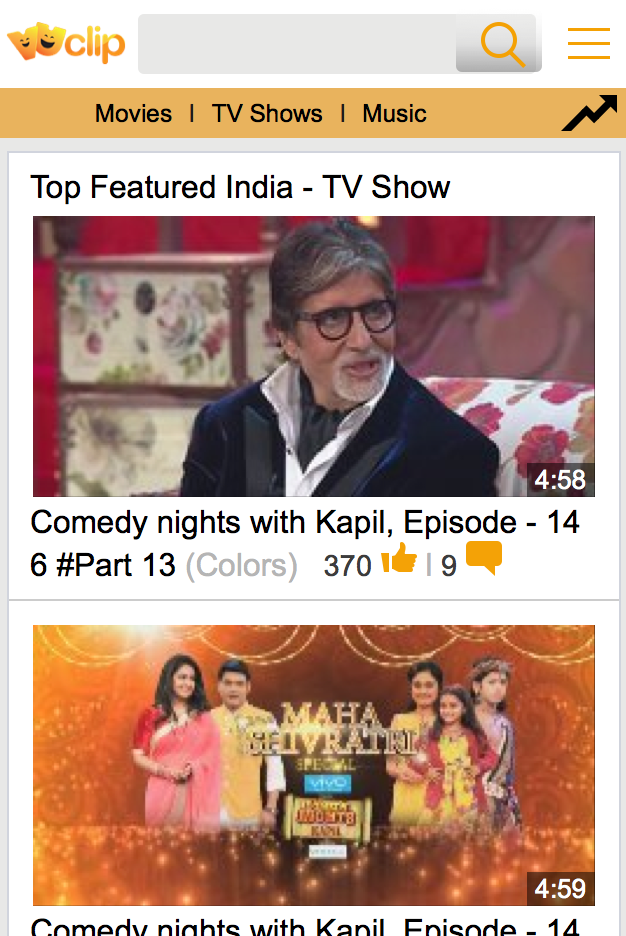Click the (Colors) channel label

242,565
